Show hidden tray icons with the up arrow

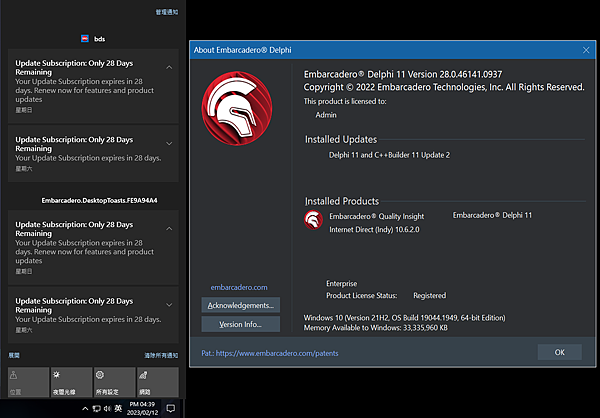[85, 409]
